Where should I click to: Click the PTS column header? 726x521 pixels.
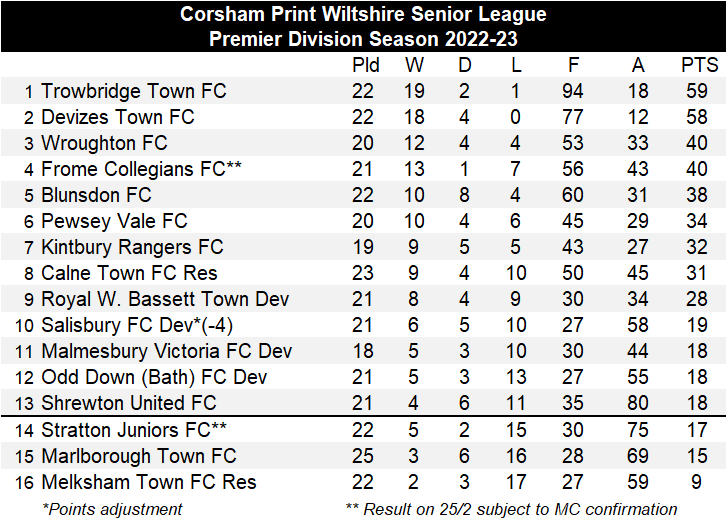(x=699, y=65)
